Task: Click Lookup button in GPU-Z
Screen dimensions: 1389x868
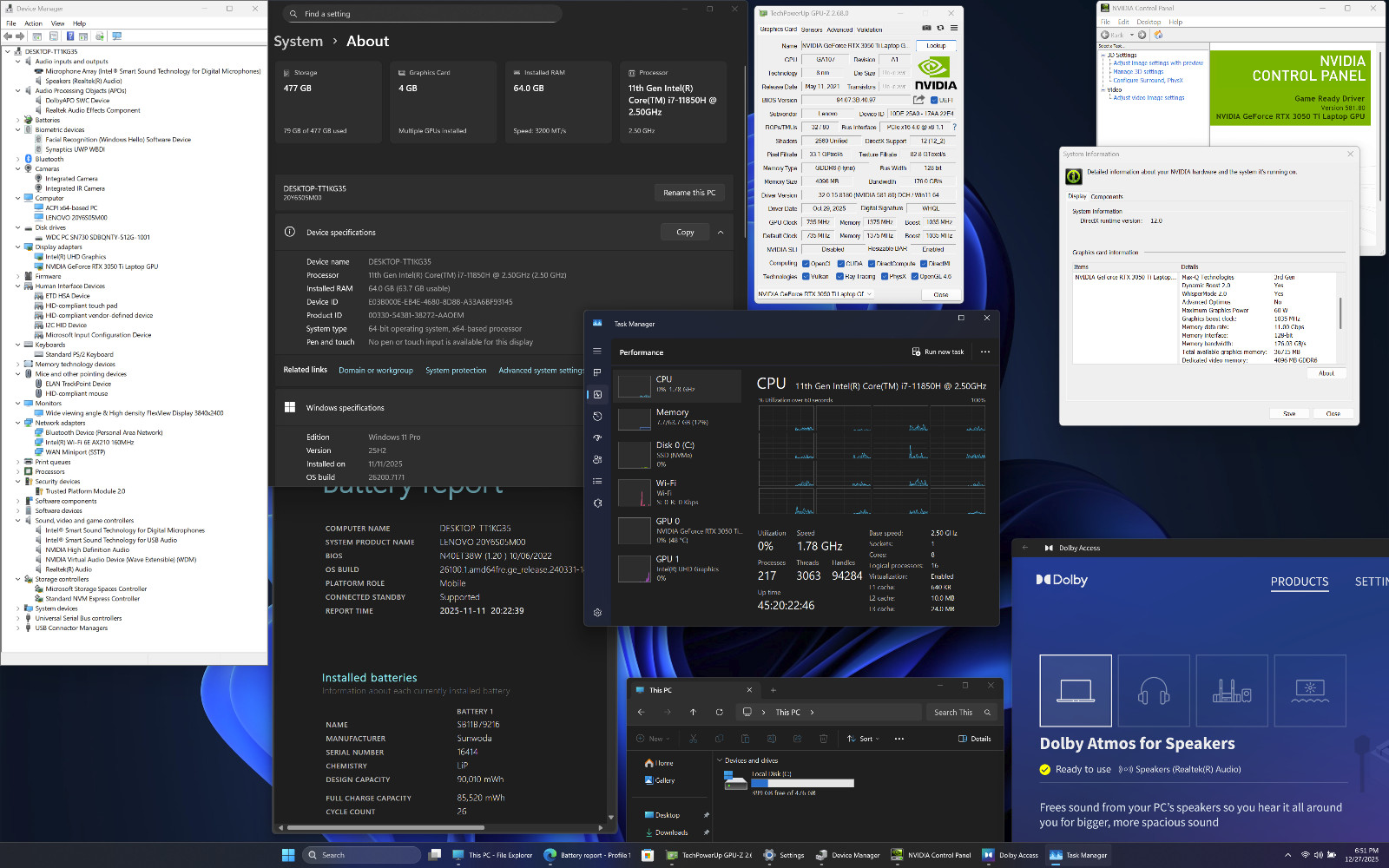Action: [x=936, y=46]
